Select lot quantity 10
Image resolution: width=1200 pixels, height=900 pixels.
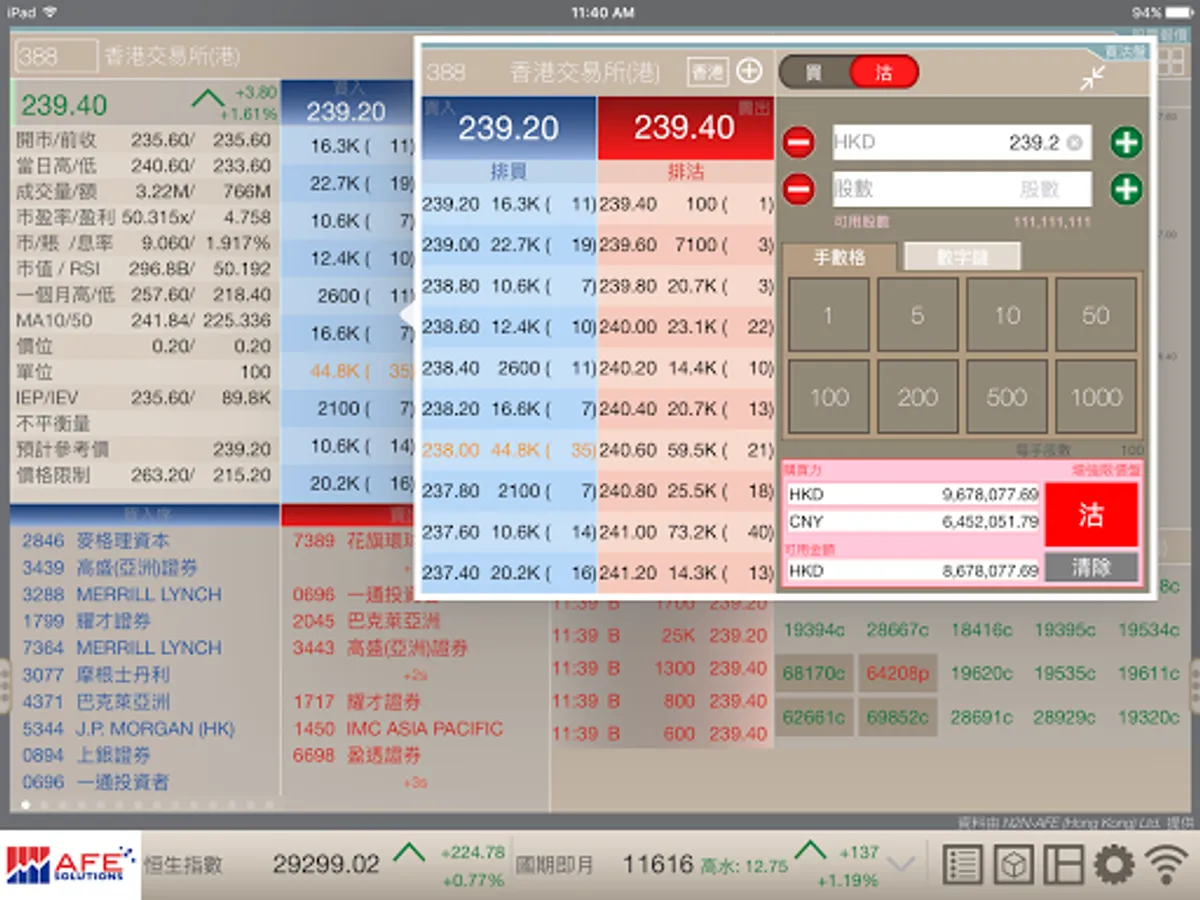[1007, 315]
